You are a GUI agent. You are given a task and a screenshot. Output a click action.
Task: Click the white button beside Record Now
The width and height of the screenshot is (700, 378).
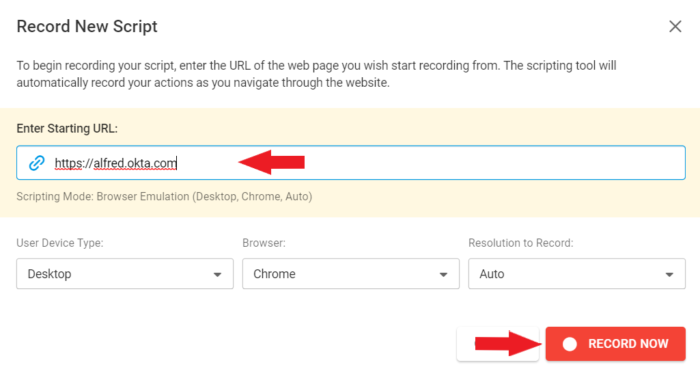[498, 344]
